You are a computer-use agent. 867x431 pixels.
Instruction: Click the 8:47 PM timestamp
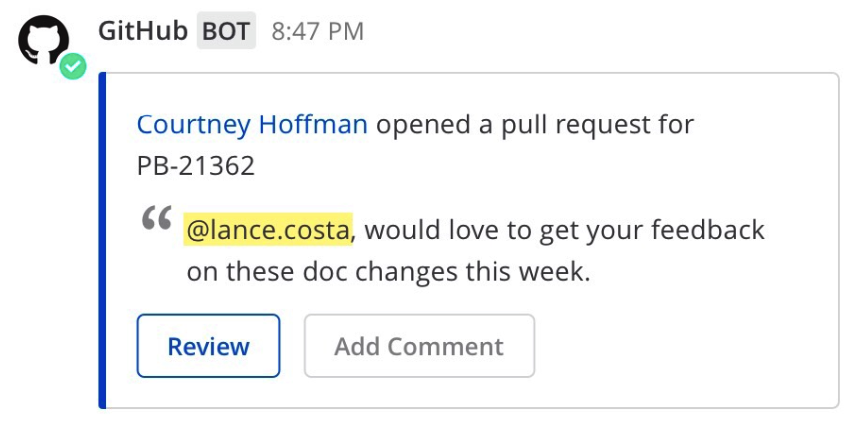[317, 32]
